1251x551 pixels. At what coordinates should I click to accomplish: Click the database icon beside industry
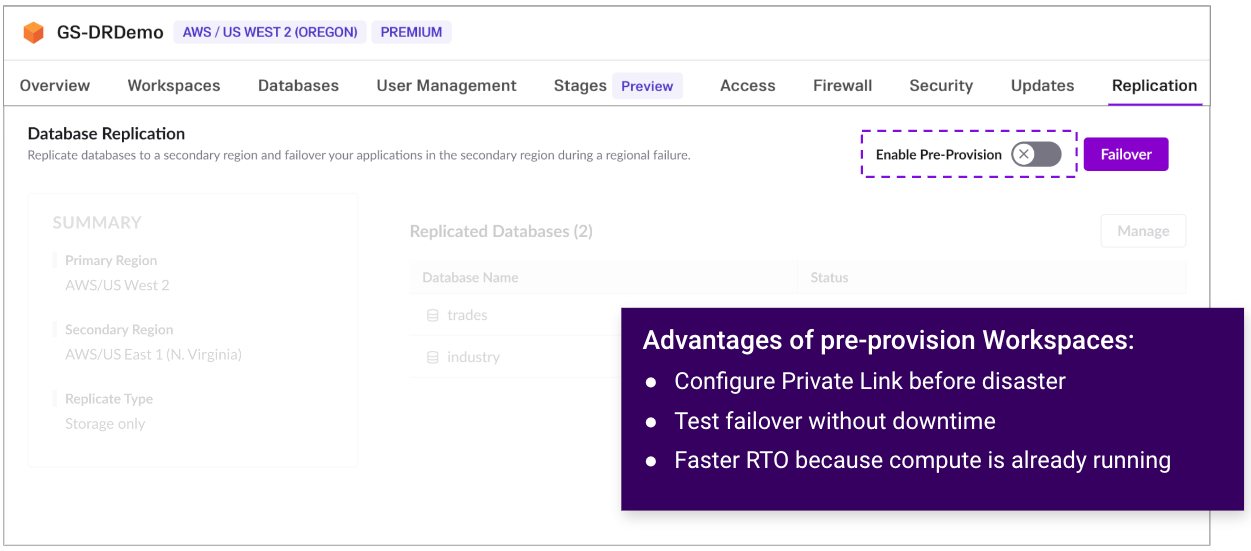pyautogui.click(x=433, y=357)
